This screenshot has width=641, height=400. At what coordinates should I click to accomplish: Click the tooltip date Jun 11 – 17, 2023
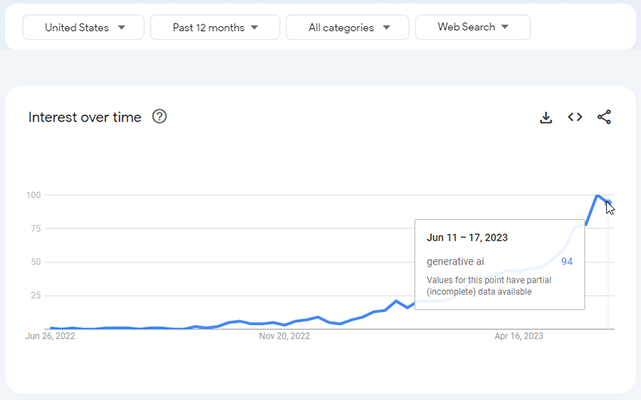(467, 238)
